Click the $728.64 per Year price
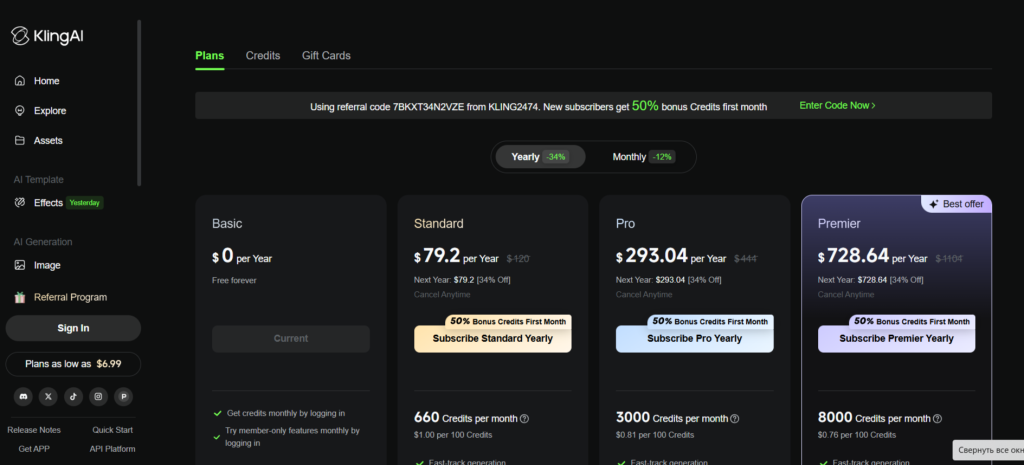 (873, 257)
